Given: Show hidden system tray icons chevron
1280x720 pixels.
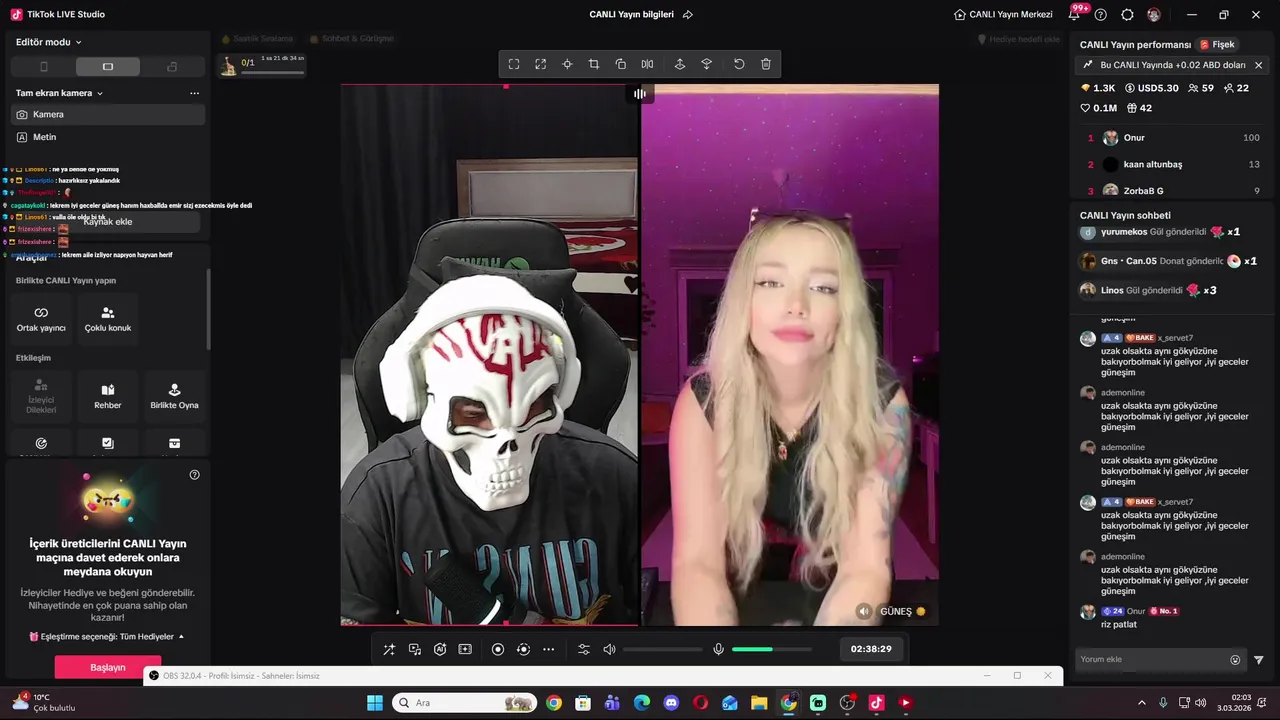Looking at the screenshot, I should pos(1142,703).
